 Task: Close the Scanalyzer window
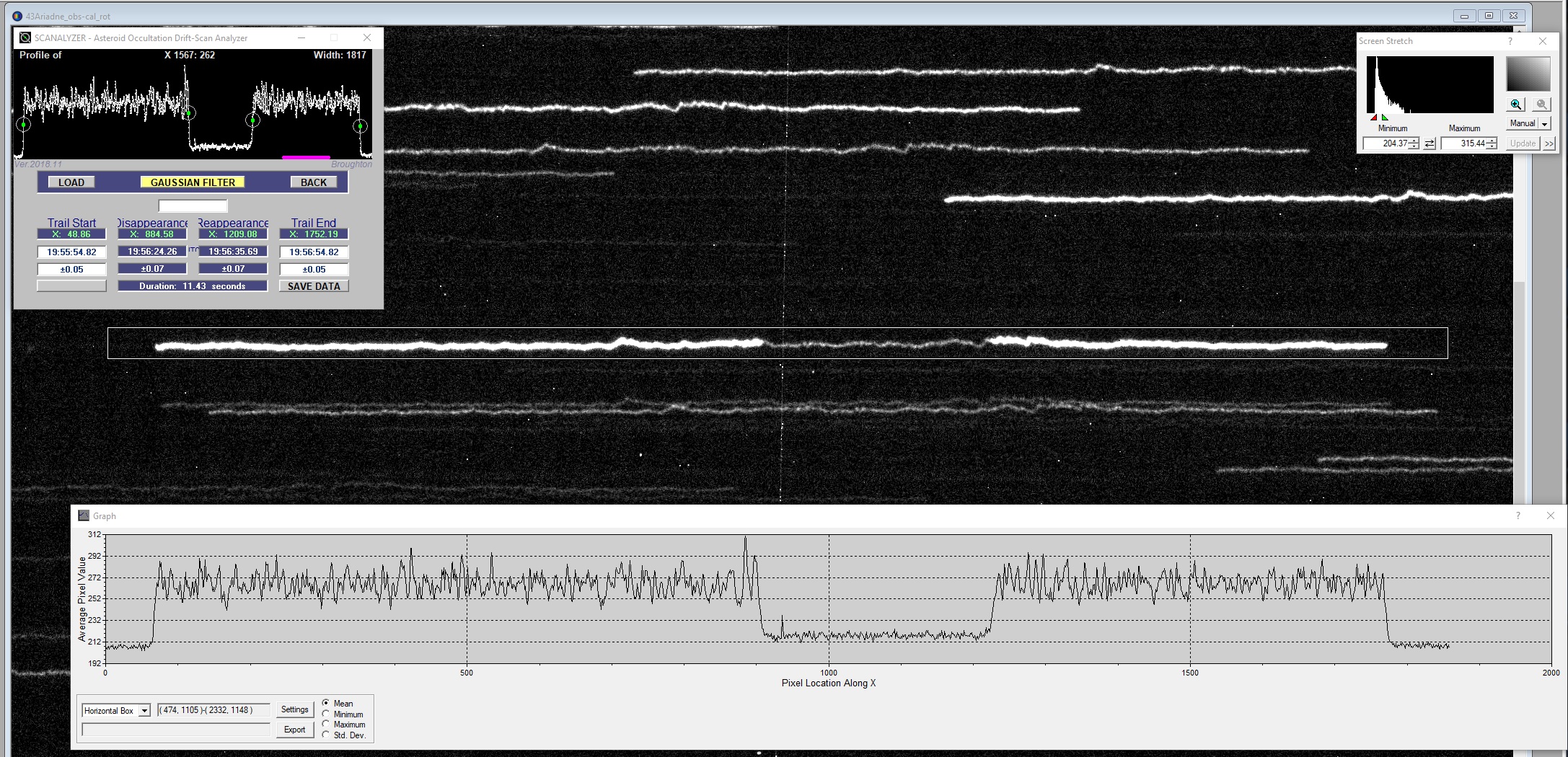367,37
